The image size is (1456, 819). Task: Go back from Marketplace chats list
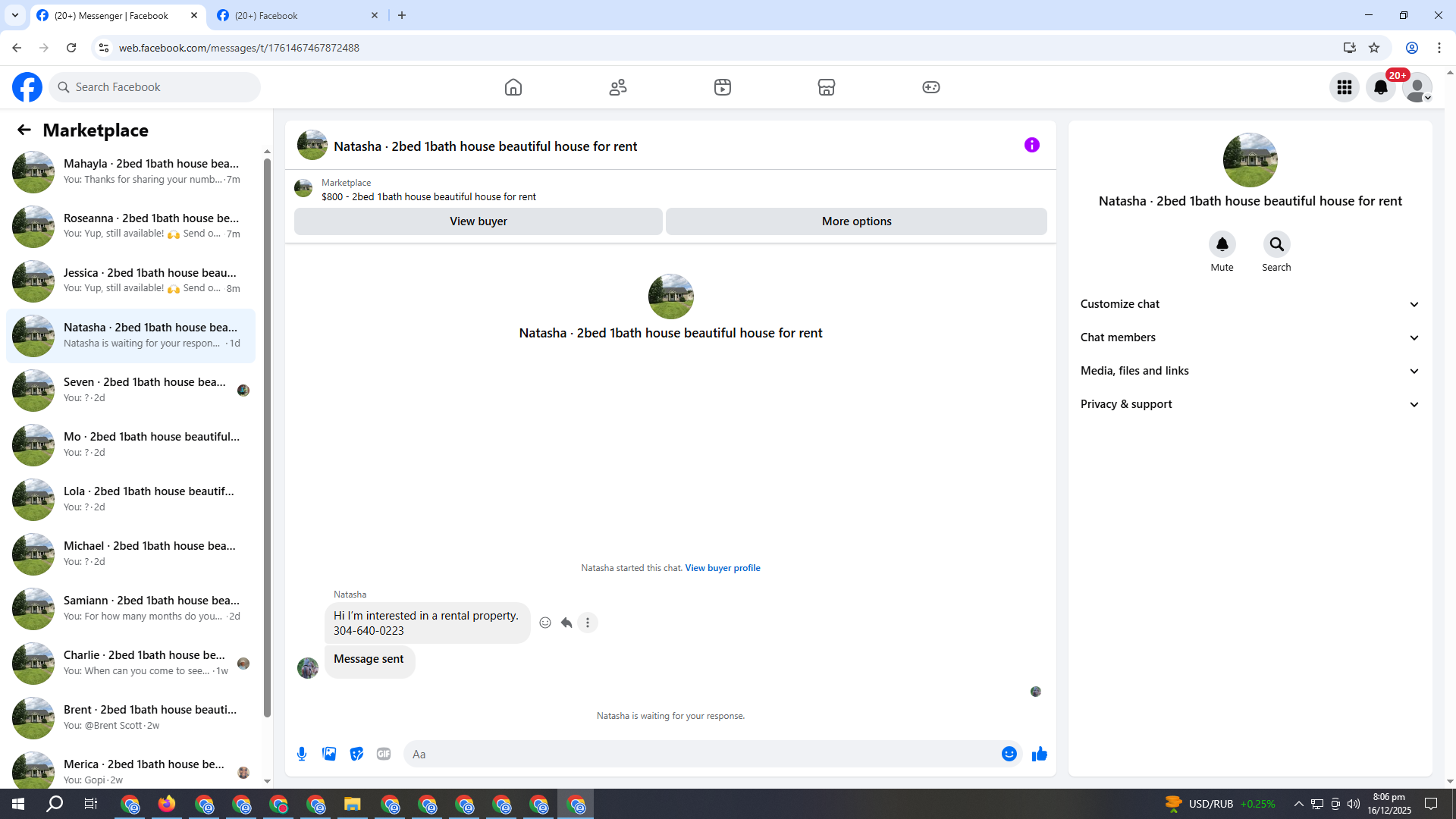point(24,130)
